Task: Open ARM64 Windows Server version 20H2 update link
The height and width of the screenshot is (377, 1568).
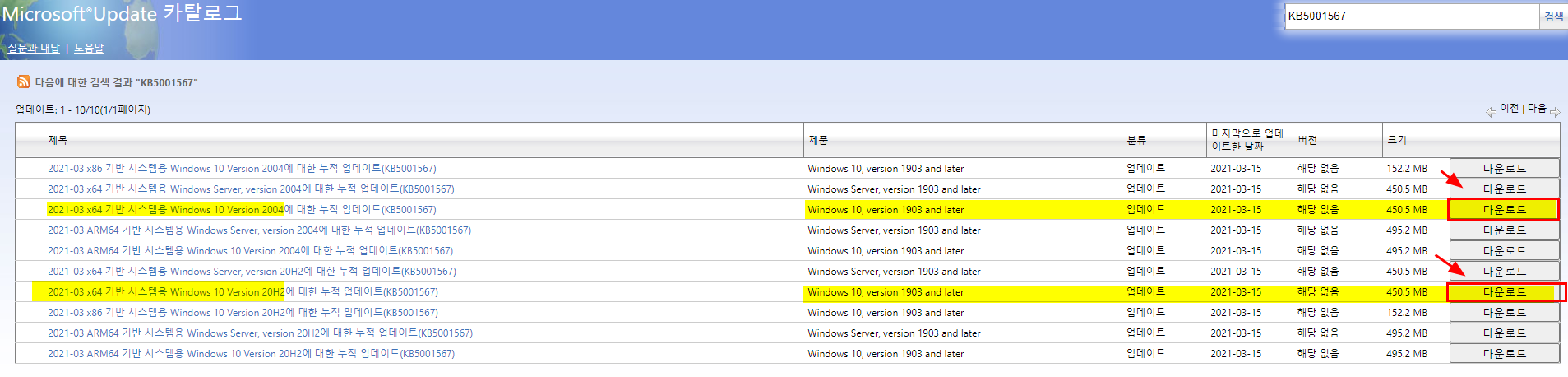Action: coord(260,333)
